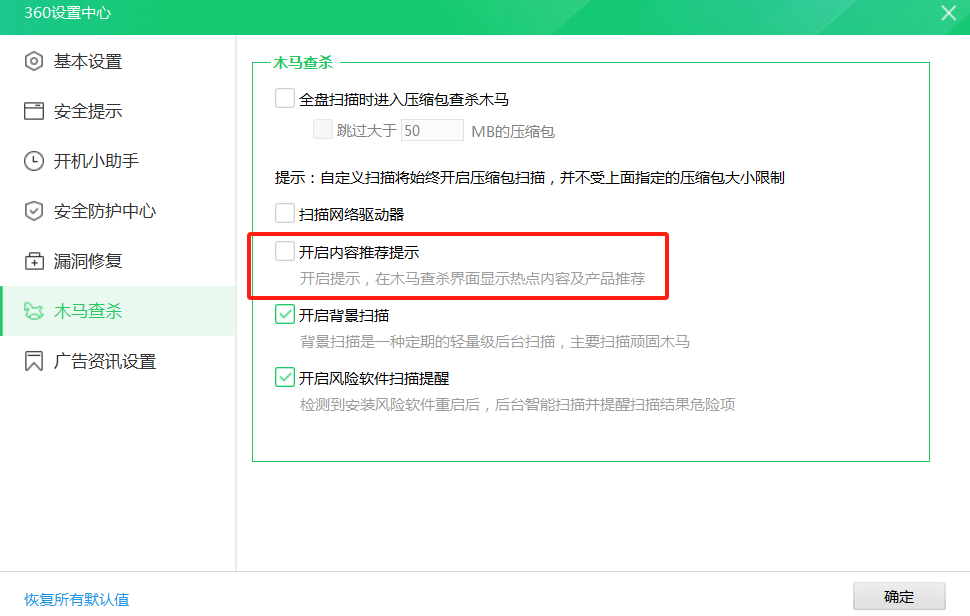Open 广告资讯设置 section
Image resolution: width=970 pixels, height=616 pixels.
point(118,361)
